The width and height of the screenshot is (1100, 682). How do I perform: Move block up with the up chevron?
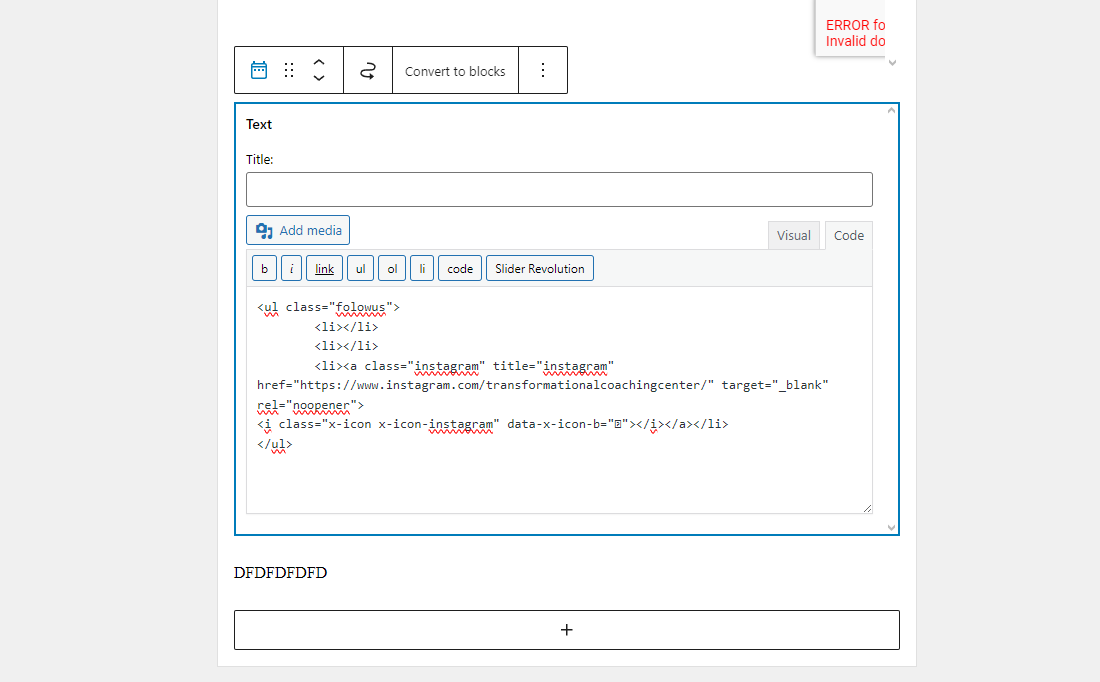coord(318,62)
